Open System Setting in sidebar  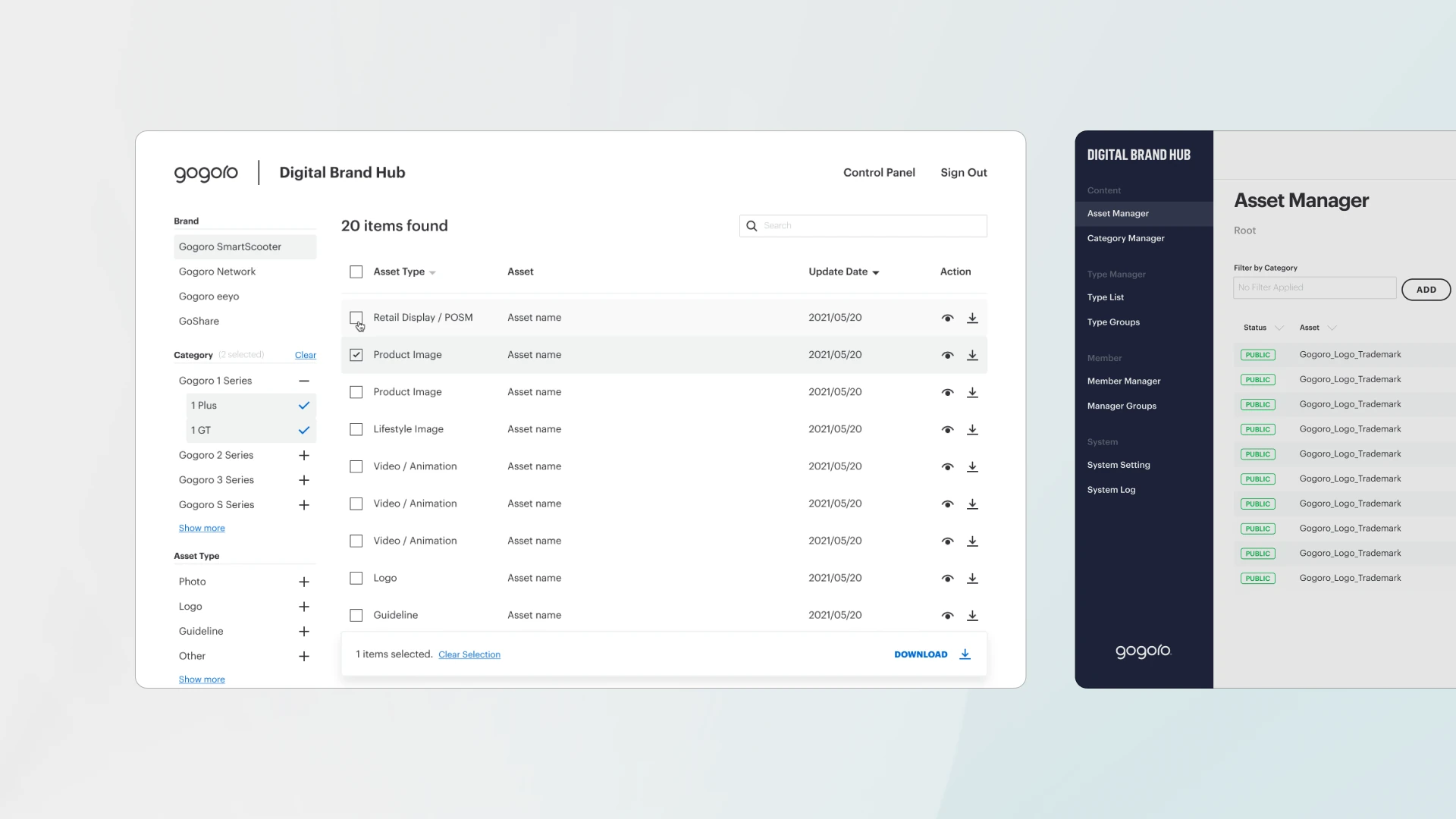(x=1119, y=466)
